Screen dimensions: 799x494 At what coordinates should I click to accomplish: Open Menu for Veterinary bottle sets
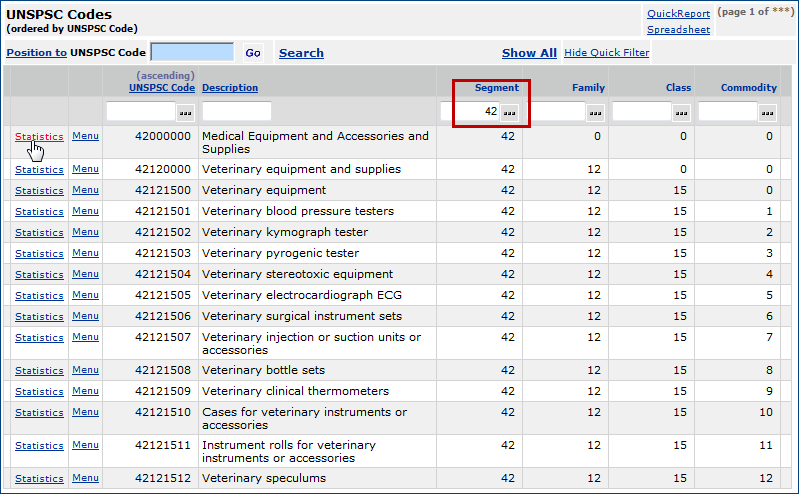click(85, 370)
